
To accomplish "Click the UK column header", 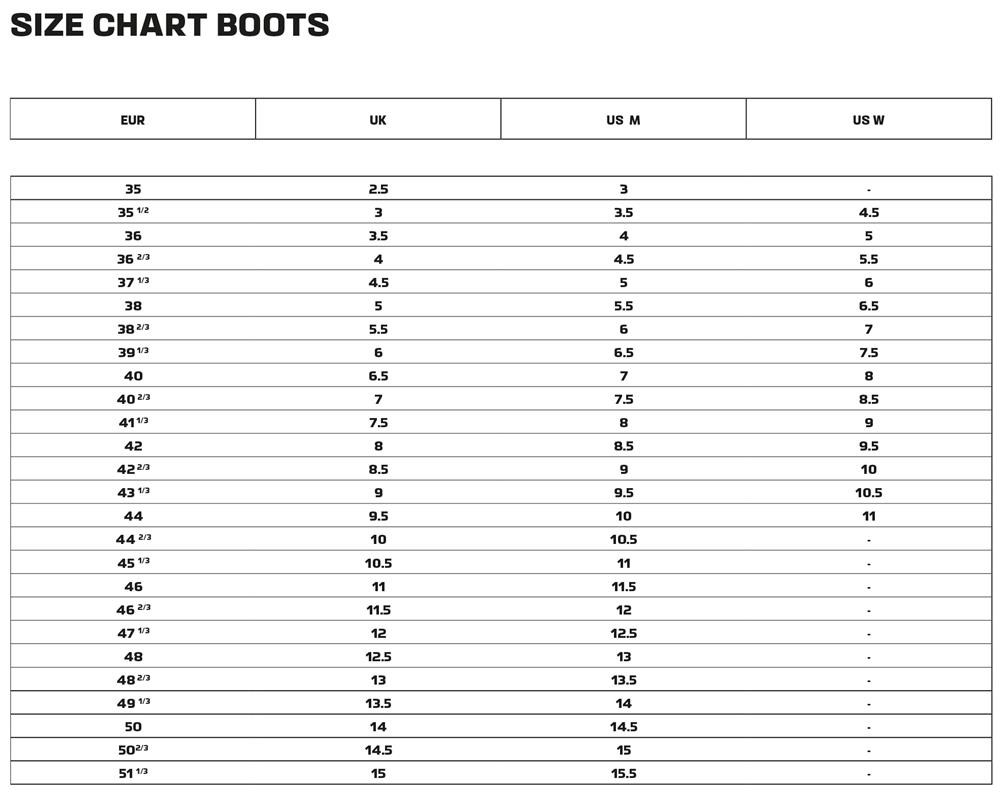I will pyautogui.click(x=378, y=120).
